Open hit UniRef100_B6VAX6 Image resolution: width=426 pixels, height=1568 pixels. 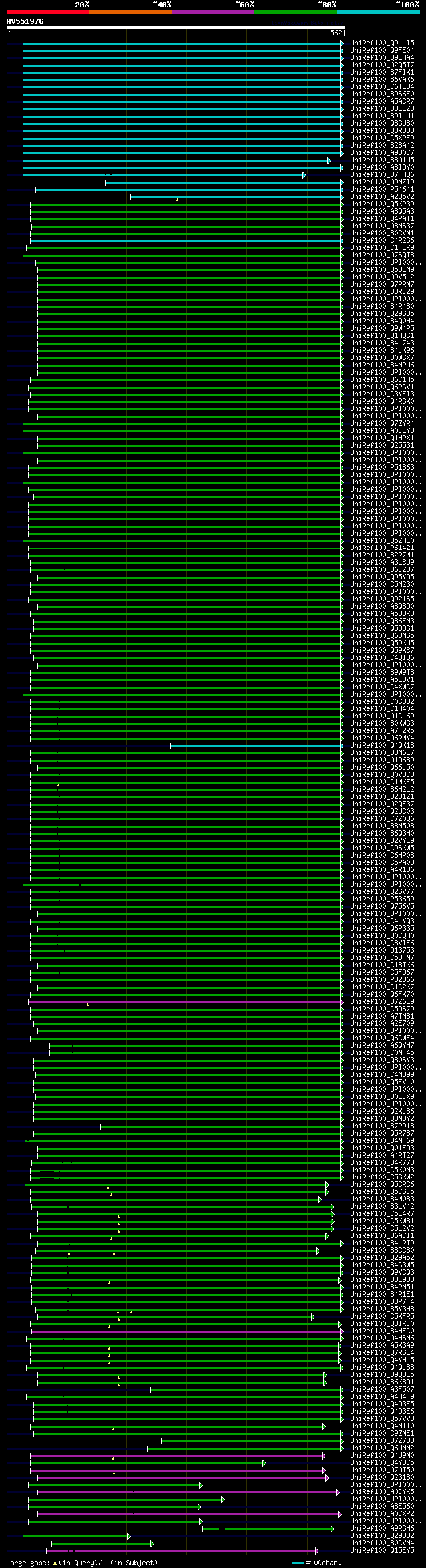[x=382, y=80]
